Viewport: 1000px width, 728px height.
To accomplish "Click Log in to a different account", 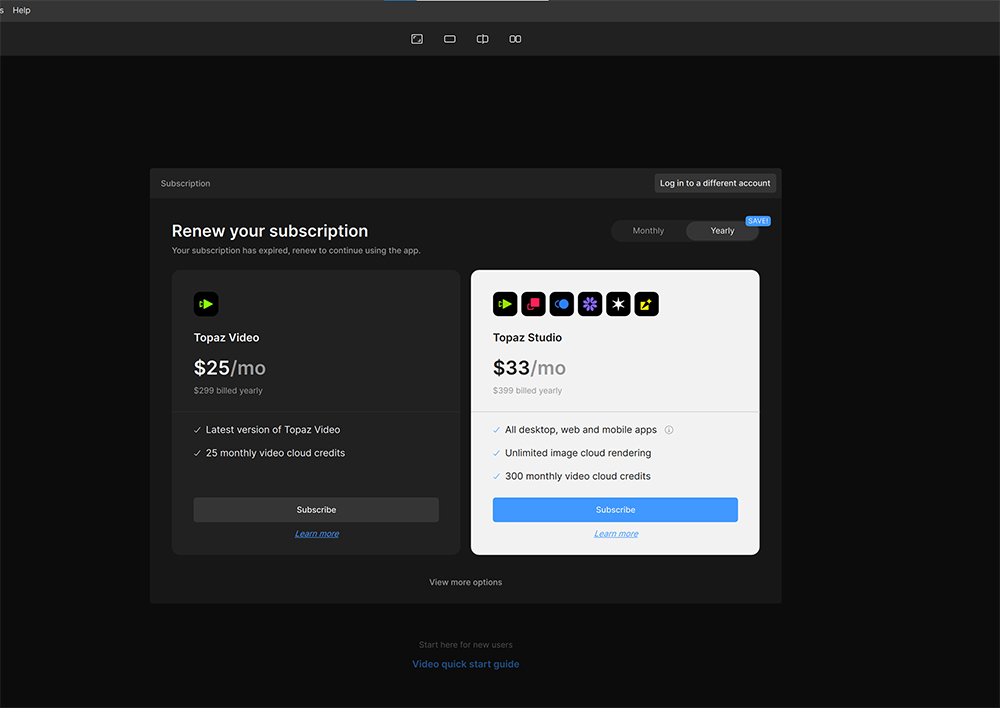I will tap(715, 183).
